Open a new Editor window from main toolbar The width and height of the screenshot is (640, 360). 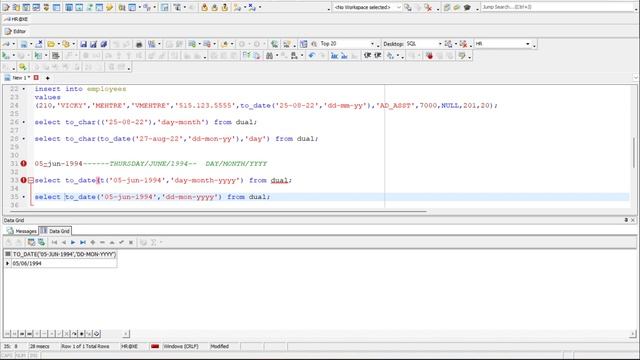[7, 7]
